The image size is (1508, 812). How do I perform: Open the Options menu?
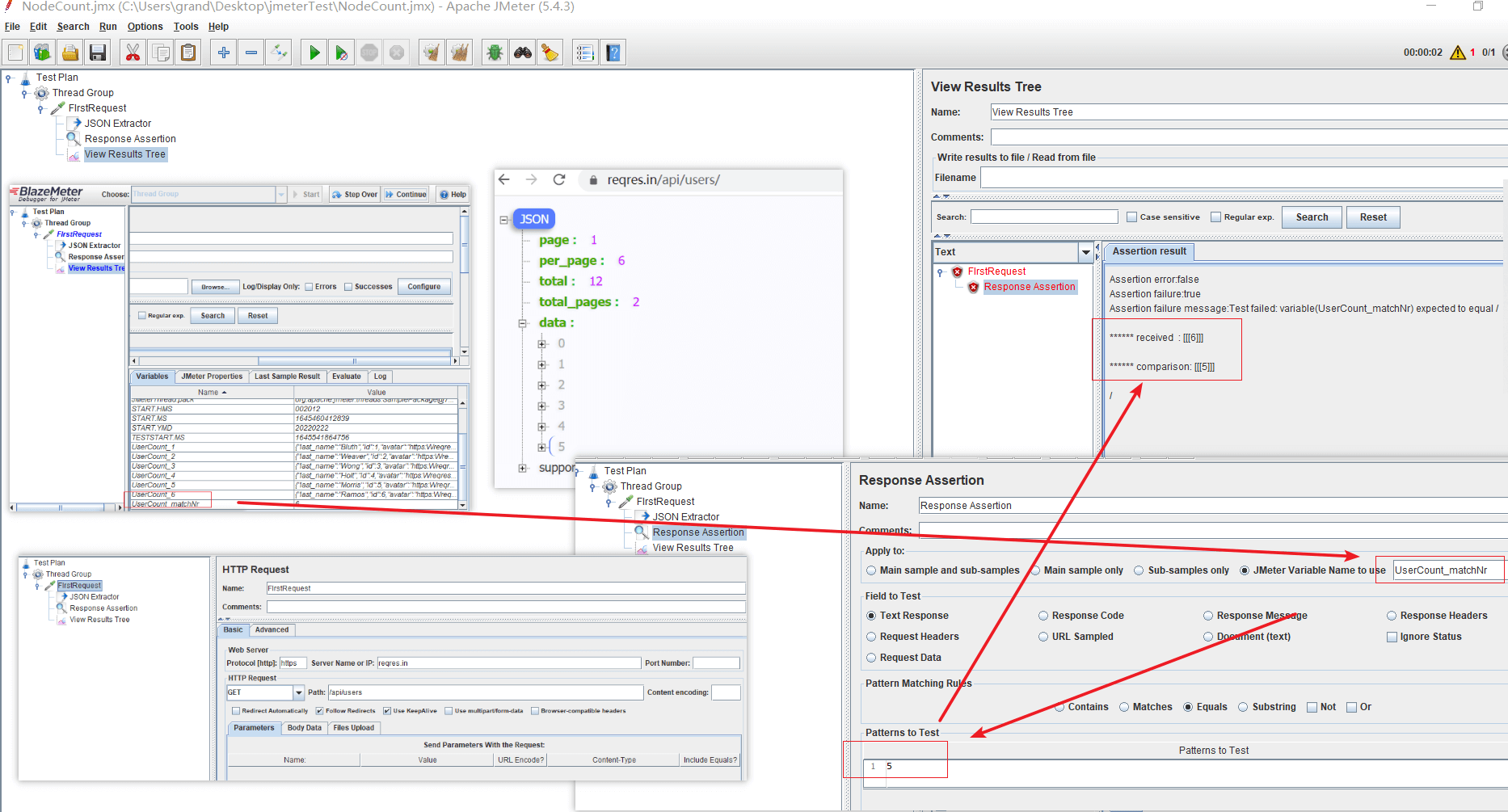pos(145,27)
